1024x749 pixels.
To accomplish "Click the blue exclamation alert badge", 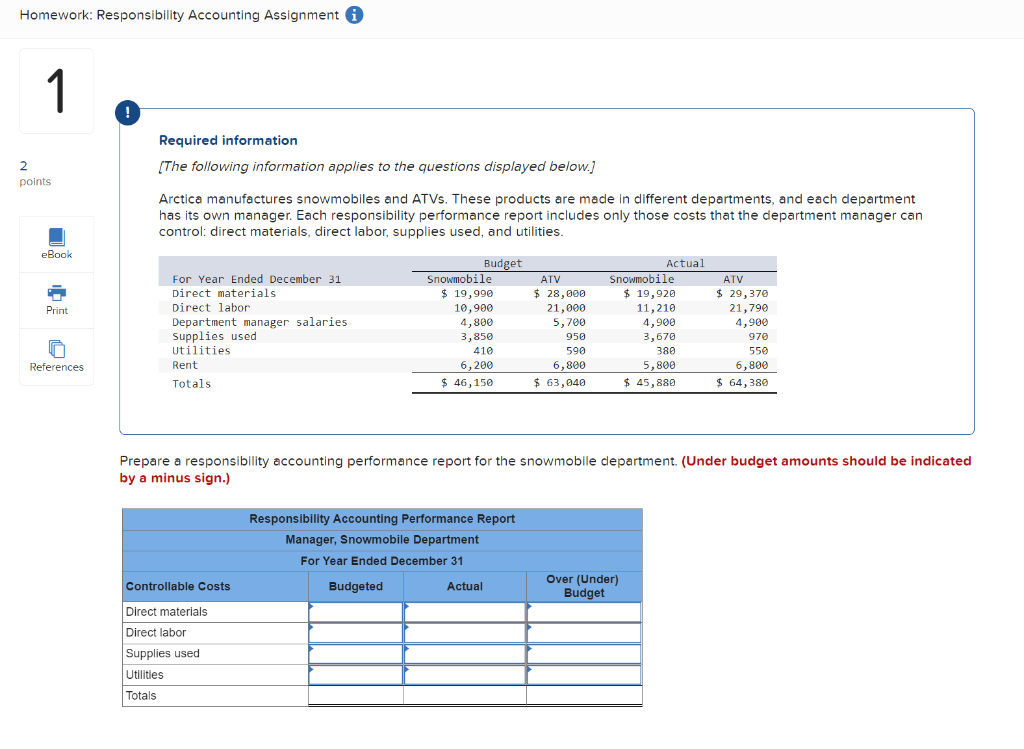I will (x=127, y=112).
